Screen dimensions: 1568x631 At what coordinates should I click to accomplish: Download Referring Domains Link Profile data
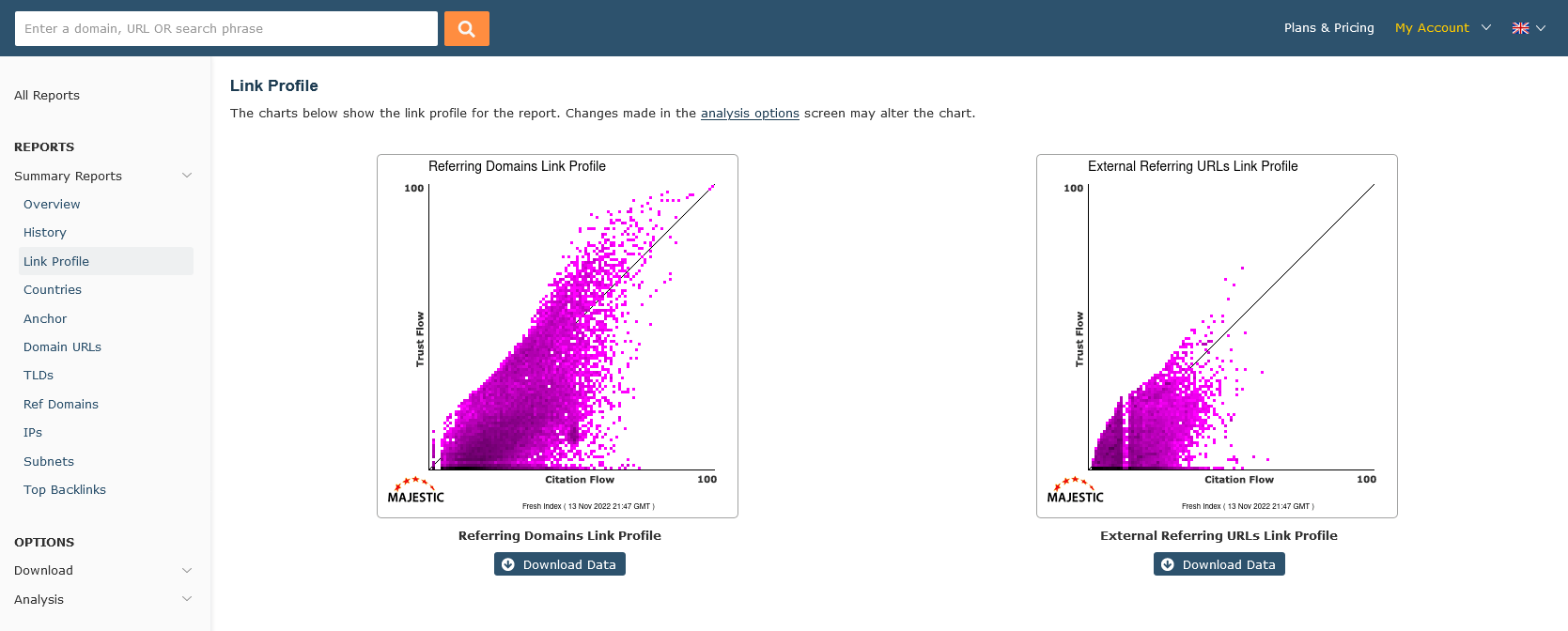[x=560, y=564]
